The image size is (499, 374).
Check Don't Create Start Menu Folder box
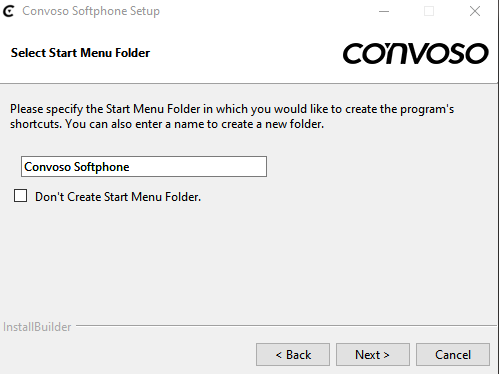tap(20, 196)
